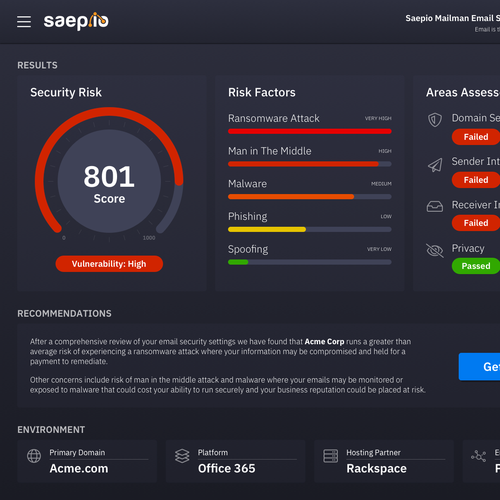Click the Platform label
Viewport: 500px width, 500px height.
(x=213, y=453)
